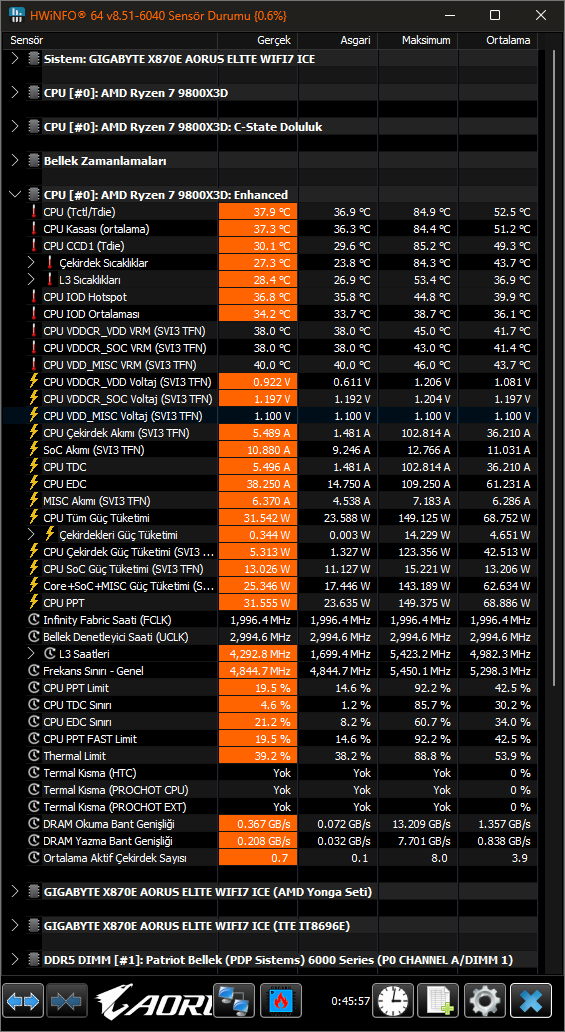Image resolution: width=565 pixels, height=1032 pixels.
Task: Click the 4,292.8 MHz L3 clock value
Action: pos(258,654)
